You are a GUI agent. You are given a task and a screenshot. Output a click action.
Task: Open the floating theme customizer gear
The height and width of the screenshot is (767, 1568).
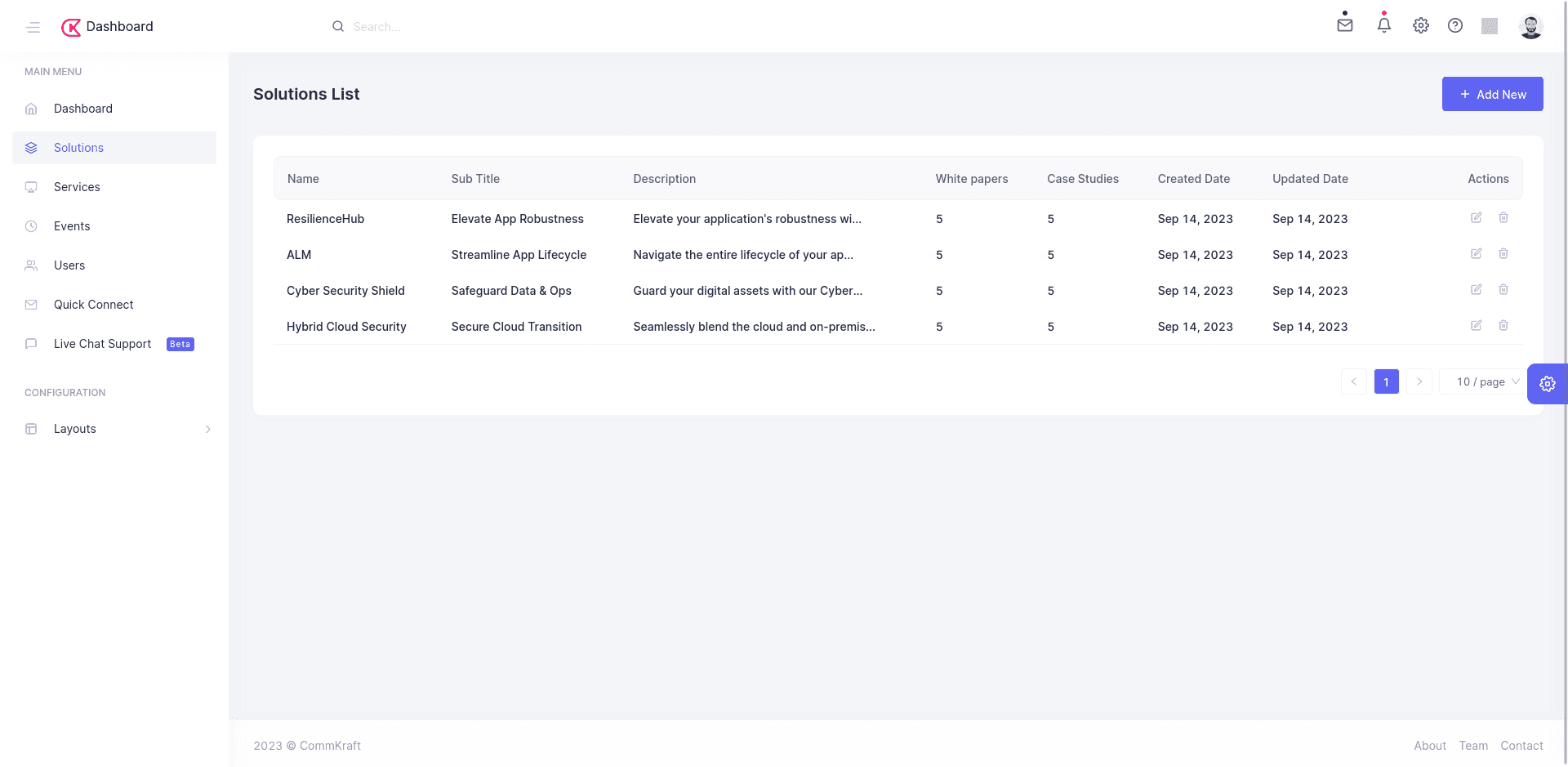1547,384
